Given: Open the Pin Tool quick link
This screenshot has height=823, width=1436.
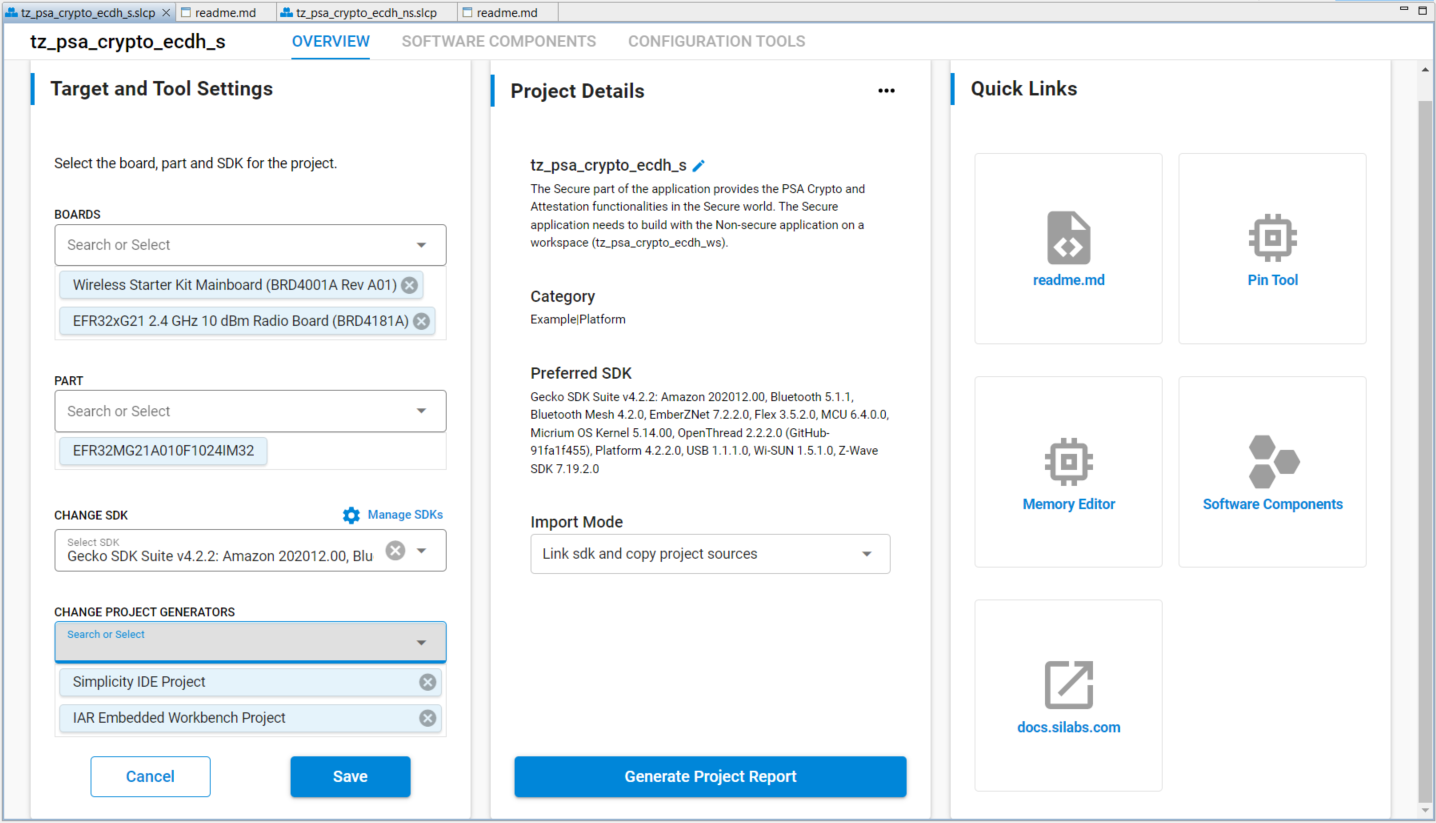Looking at the screenshot, I should [x=1272, y=238].
